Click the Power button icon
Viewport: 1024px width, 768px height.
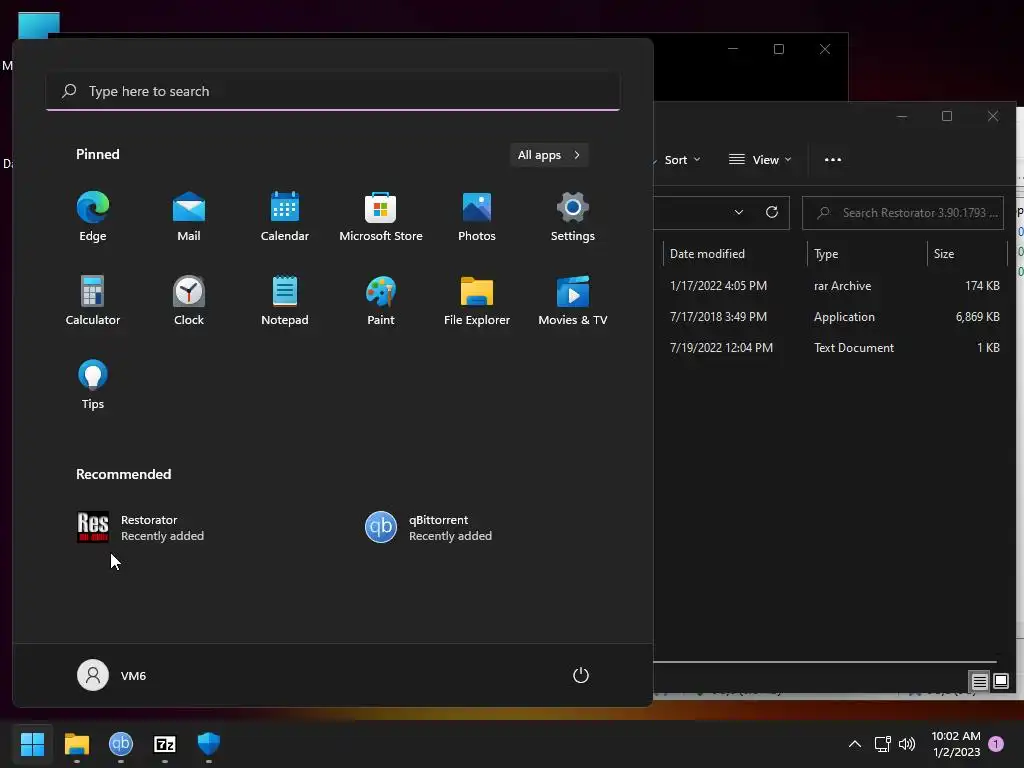581,675
